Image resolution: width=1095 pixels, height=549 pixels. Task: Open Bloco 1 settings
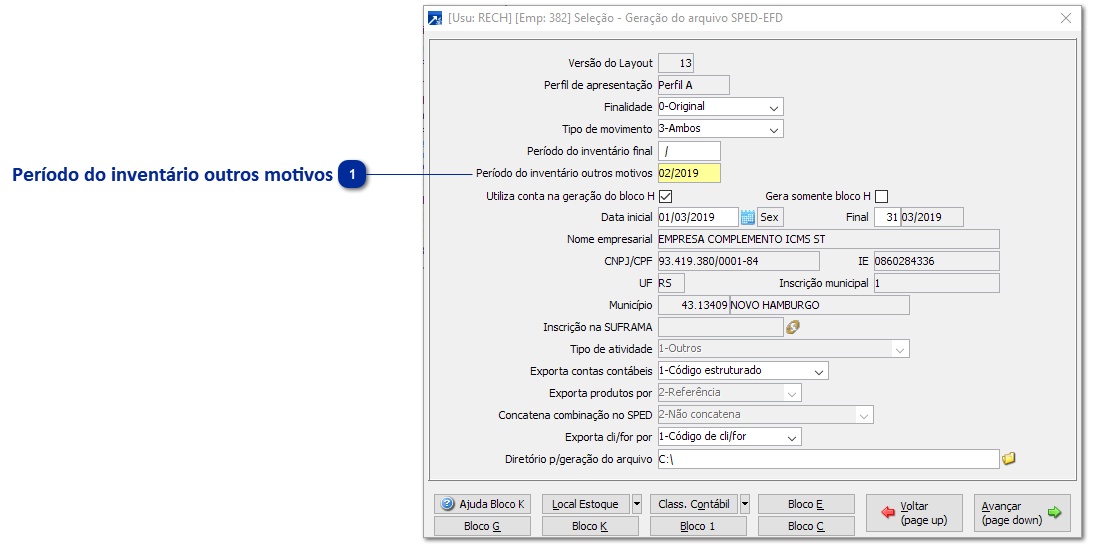point(698,526)
